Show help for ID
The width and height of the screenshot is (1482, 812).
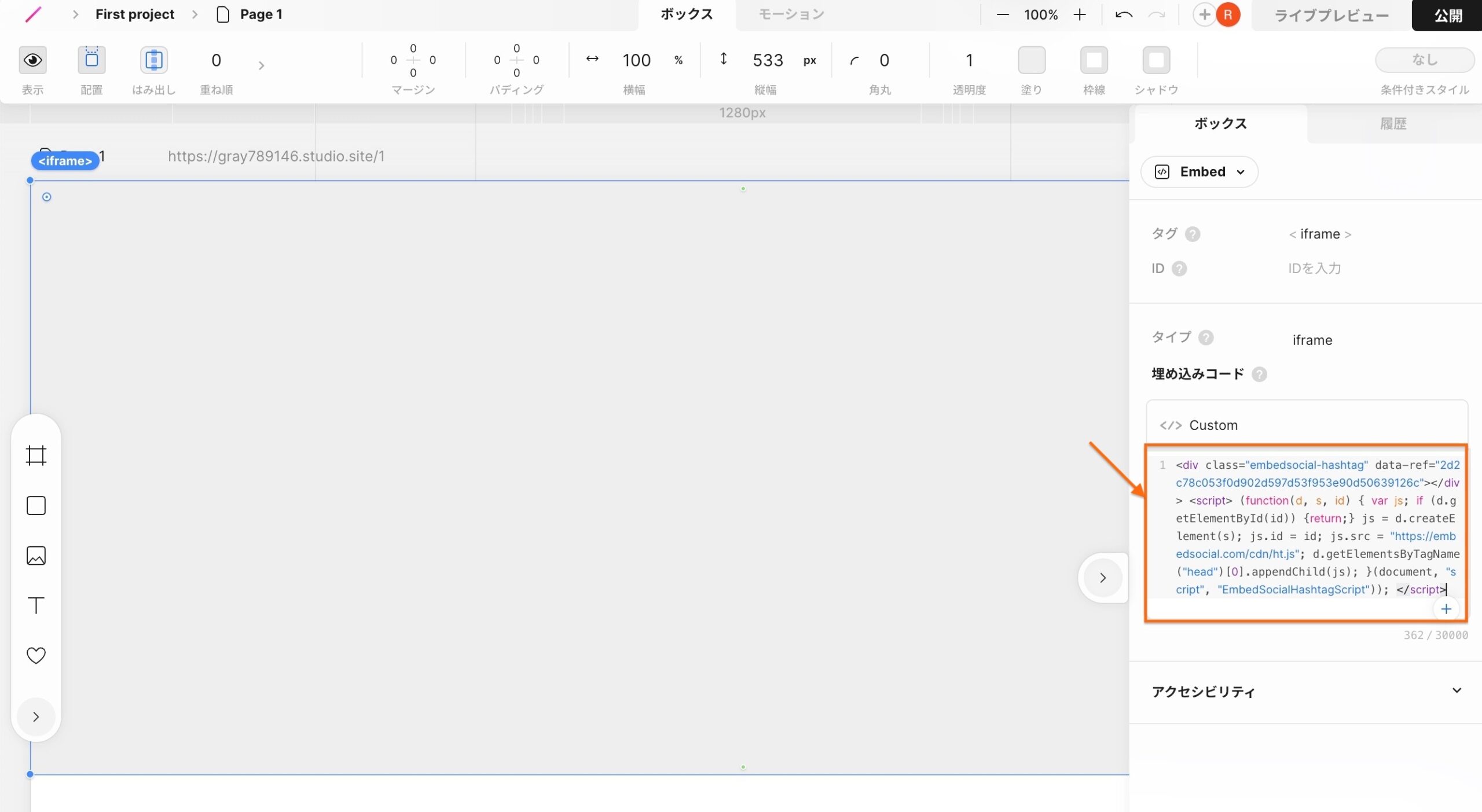(x=1179, y=269)
